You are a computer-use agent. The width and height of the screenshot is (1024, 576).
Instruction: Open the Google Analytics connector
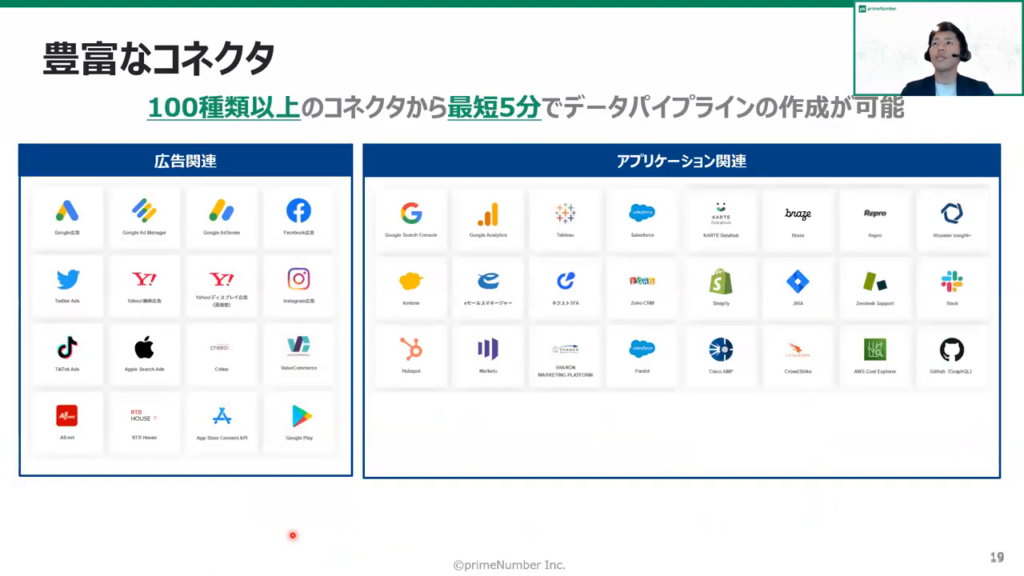click(x=488, y=213)
